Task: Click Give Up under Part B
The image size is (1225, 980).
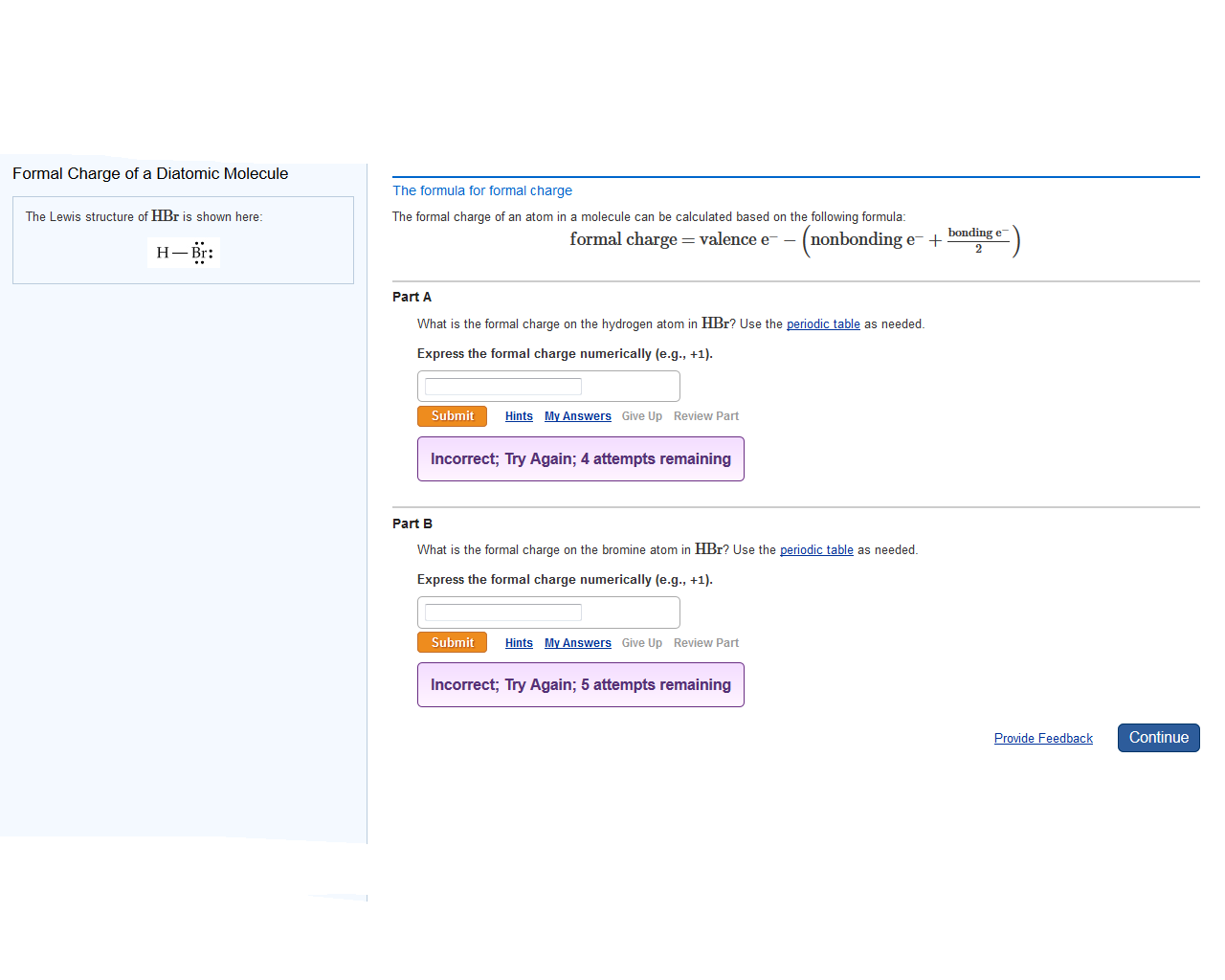Action: tap(642, 643)
